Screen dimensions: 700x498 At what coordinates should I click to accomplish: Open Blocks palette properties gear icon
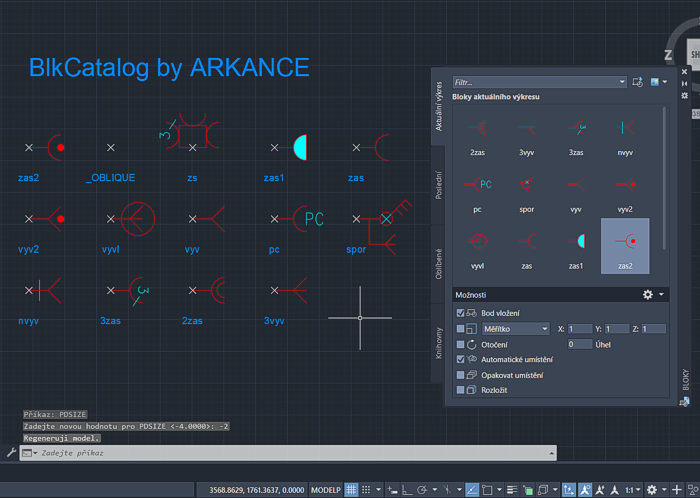[684, 95]
